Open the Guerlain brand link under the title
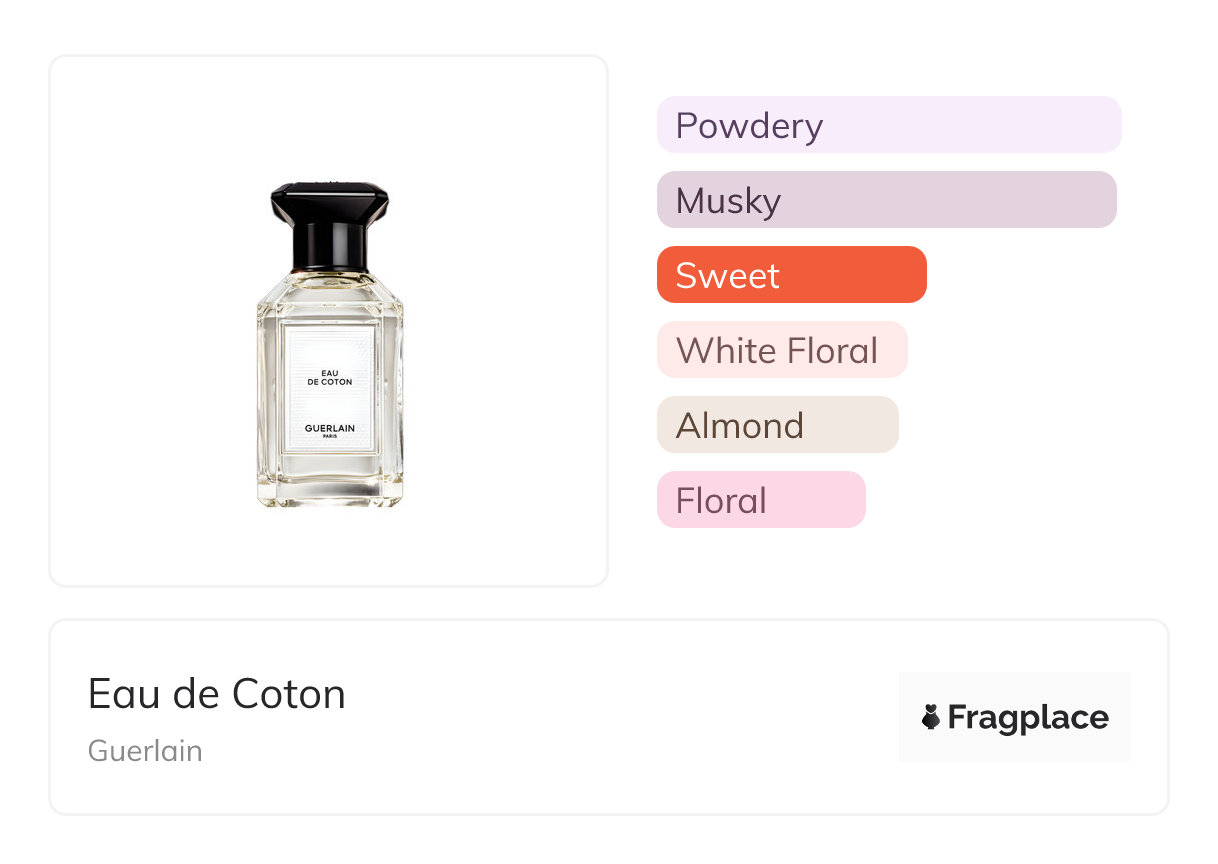 145,751
